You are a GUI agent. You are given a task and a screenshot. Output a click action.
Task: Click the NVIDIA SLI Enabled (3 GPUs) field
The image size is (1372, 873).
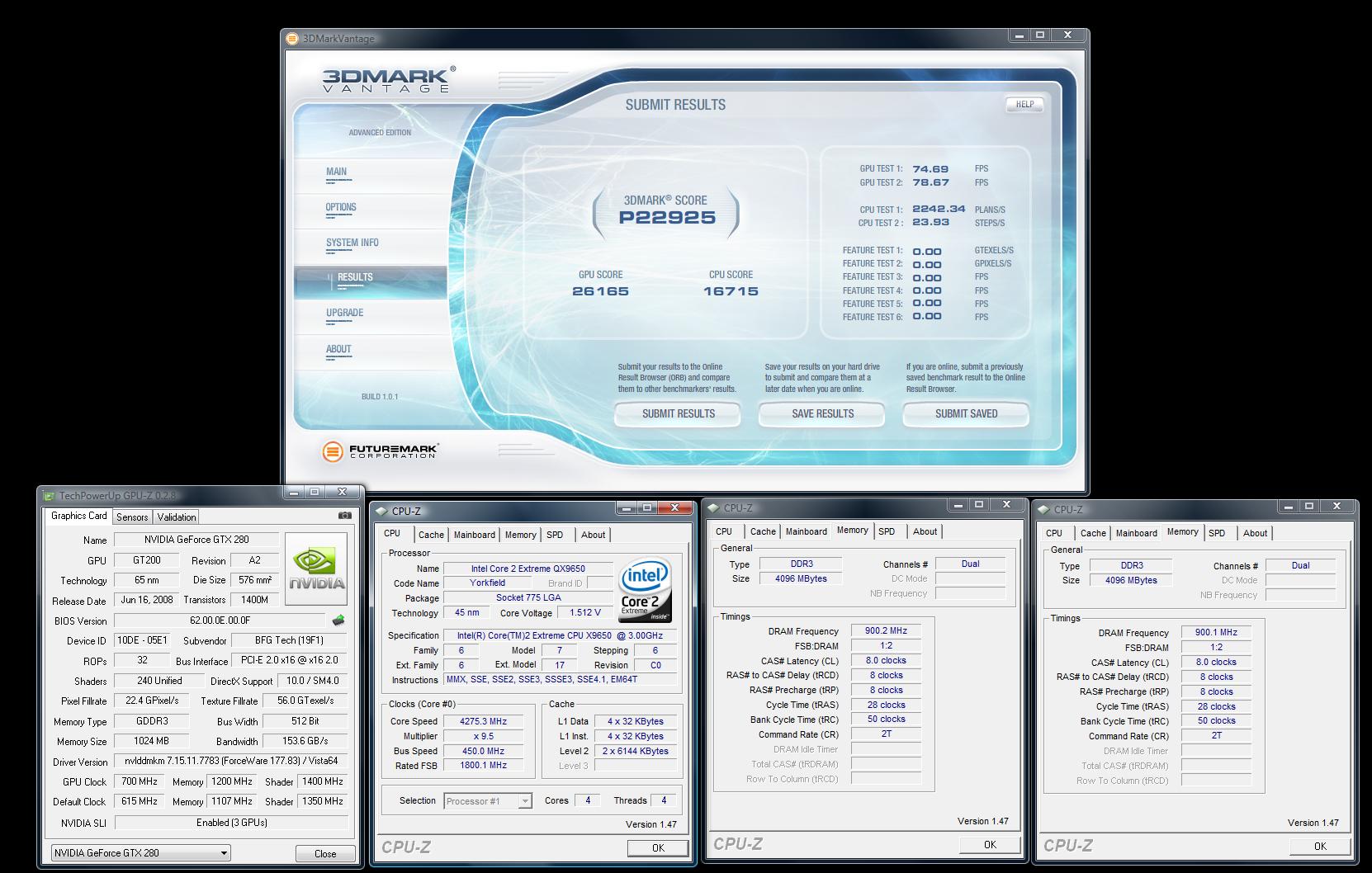[x=230, y=823]
